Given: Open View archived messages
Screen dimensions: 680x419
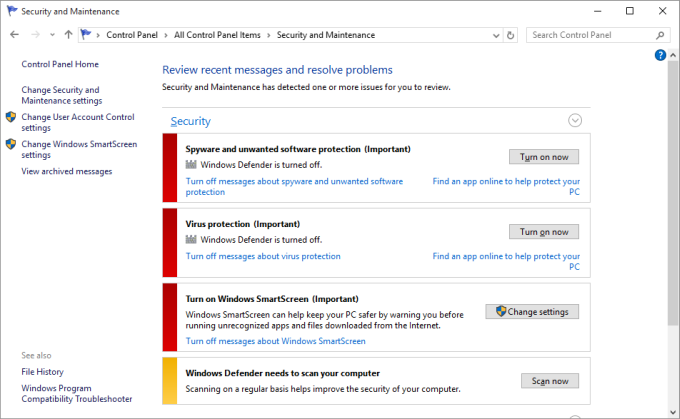Looking at the screenshot, I should [66, 171].
